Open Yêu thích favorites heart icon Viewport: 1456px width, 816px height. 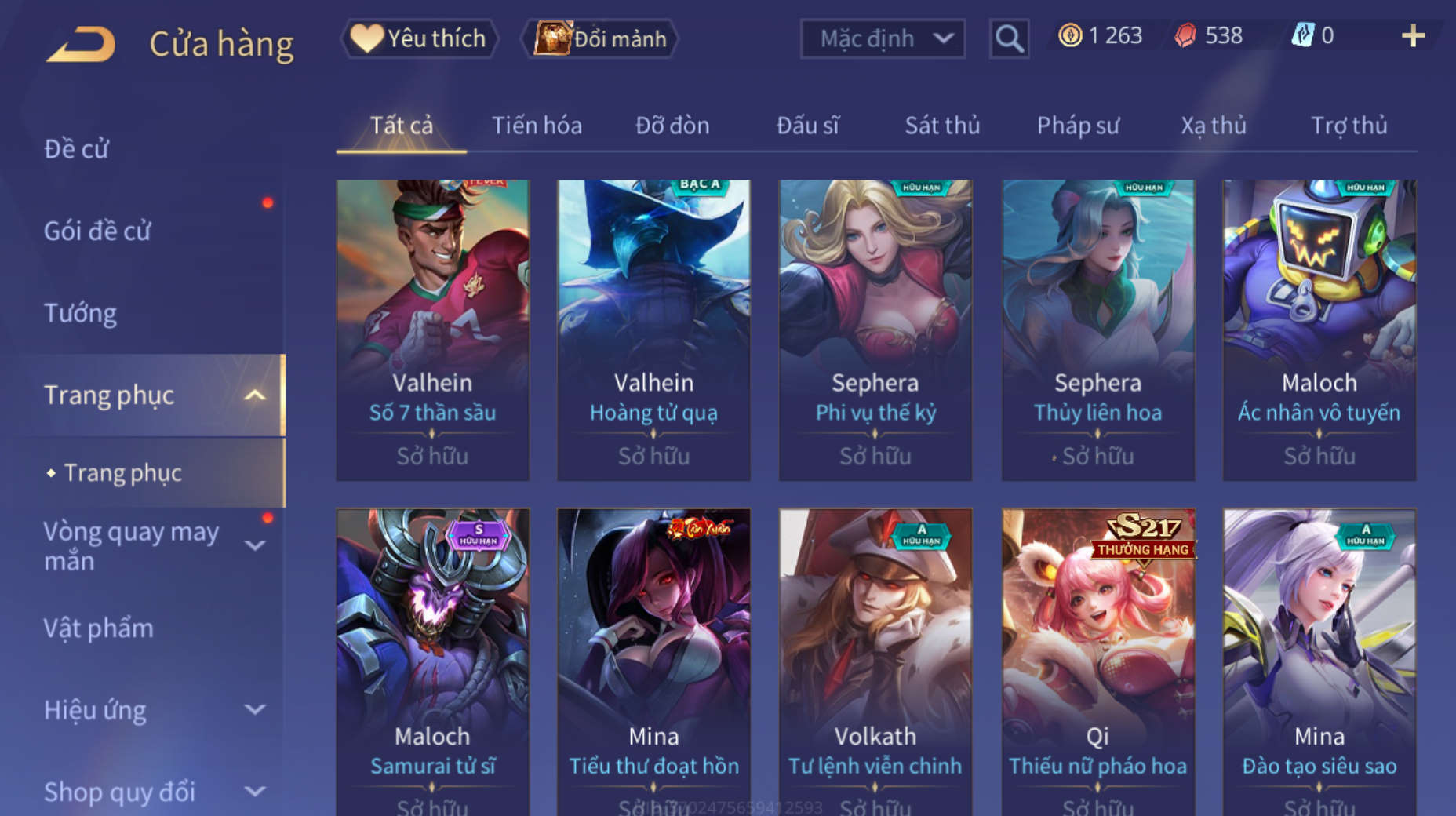[x=366, y=38]
